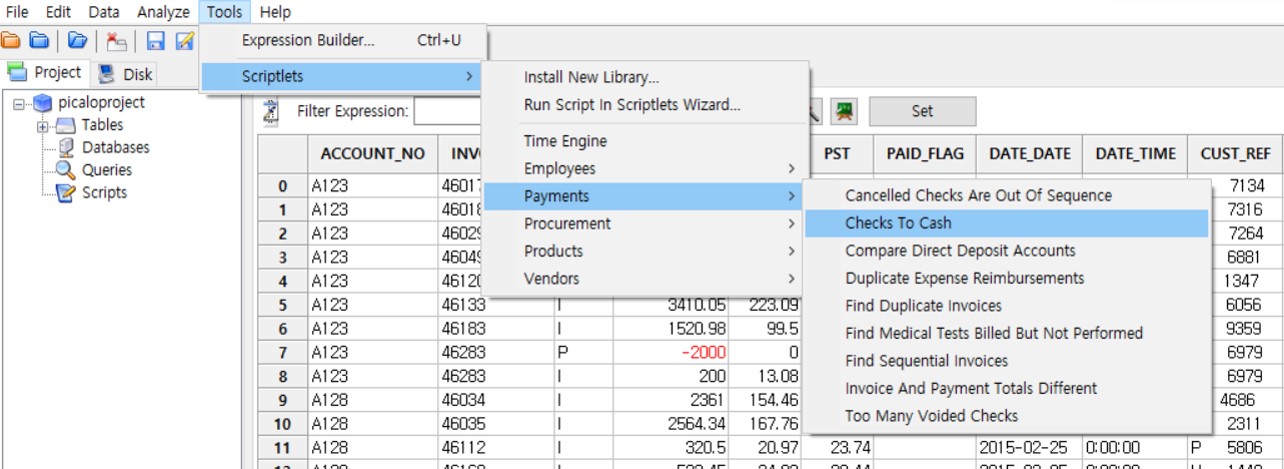
Task: Switch to the Disk tab
Action: click(126, 73)
